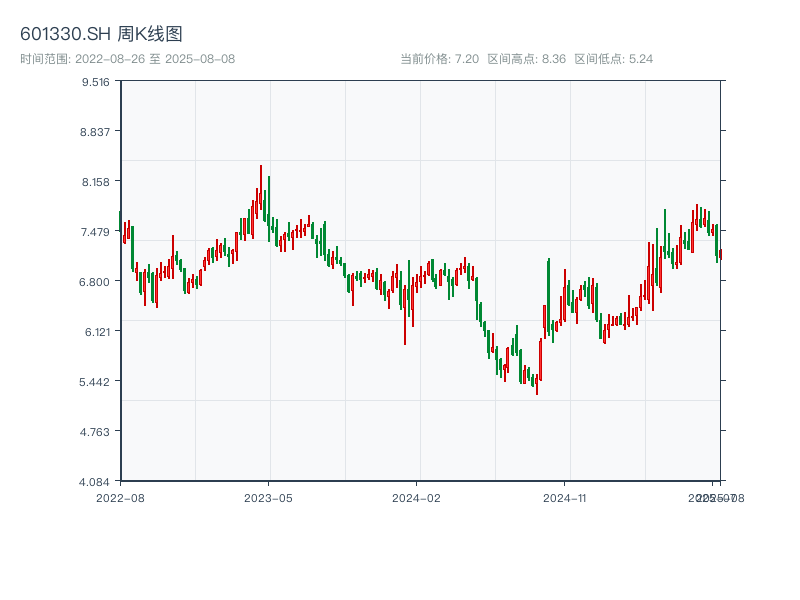
Task: Select the 2024-11 x-axis date label
Action: coord(565,497)
